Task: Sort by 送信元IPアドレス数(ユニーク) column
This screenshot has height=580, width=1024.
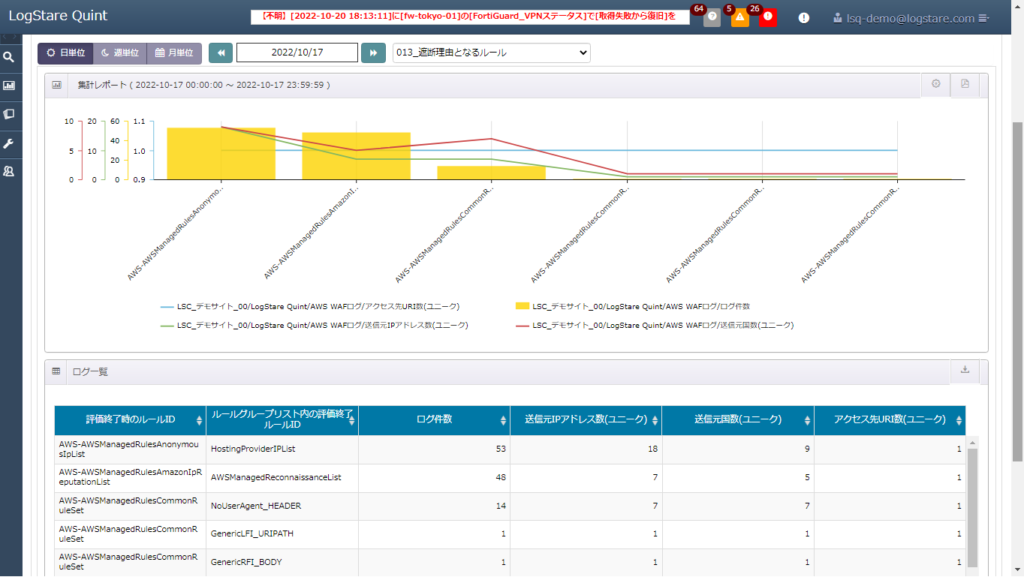Action: coord(586,420)
